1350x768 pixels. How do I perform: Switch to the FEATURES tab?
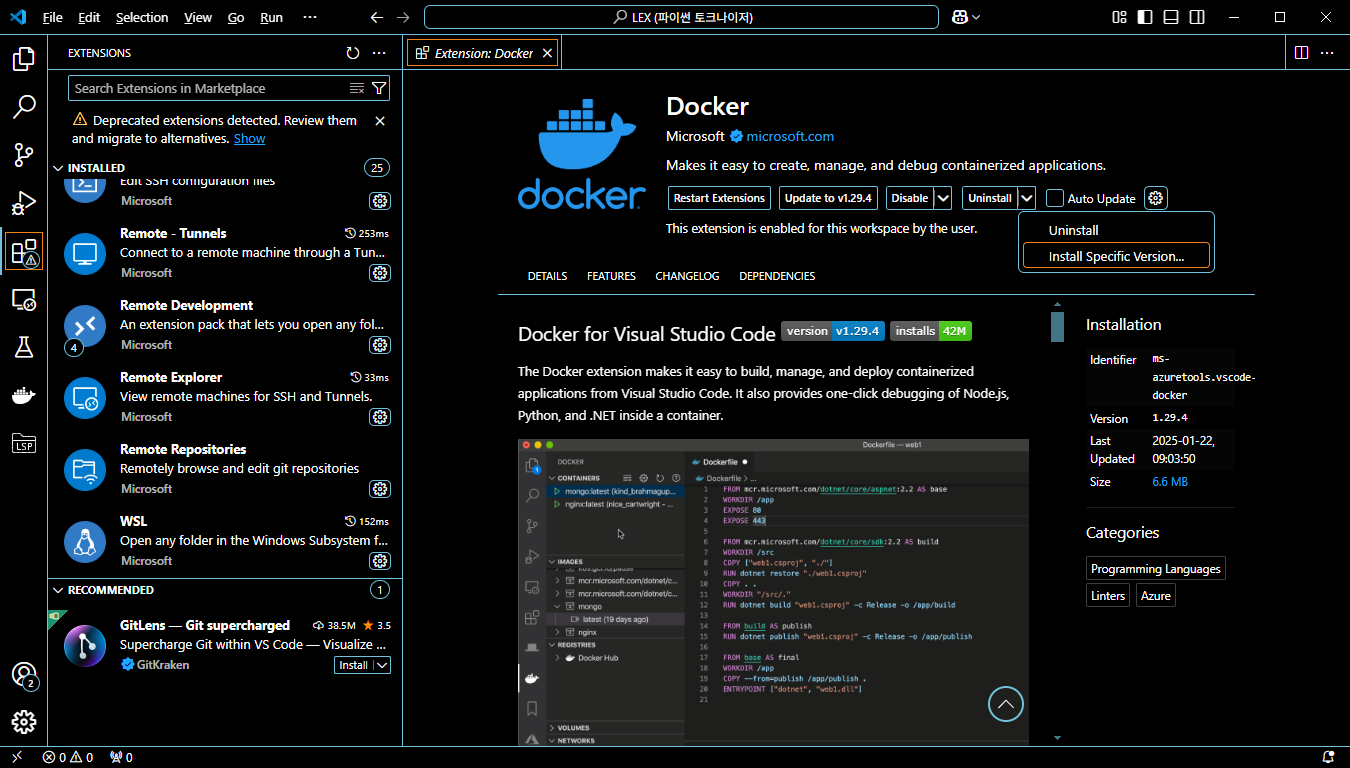(611, 276)
